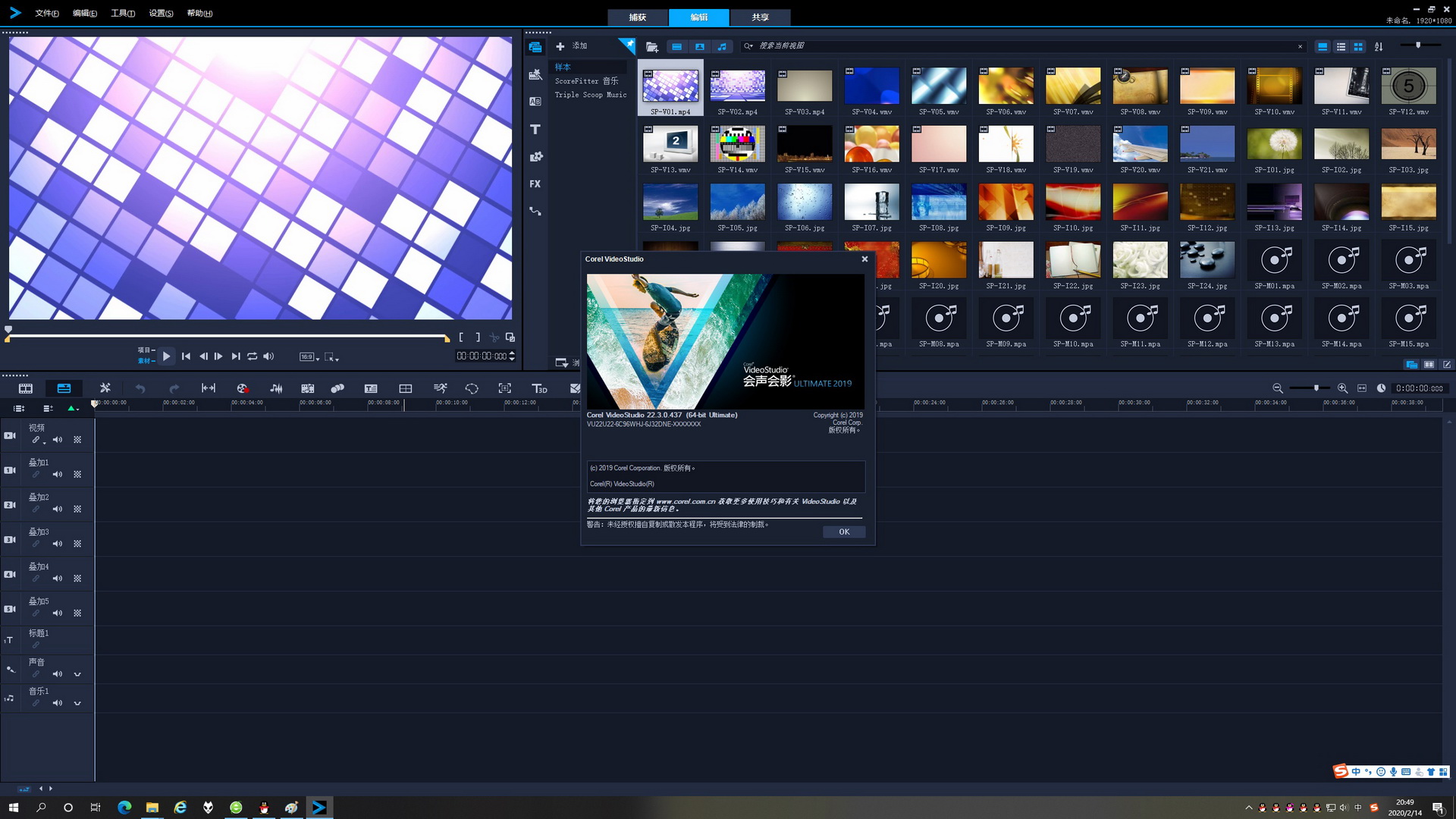Open the 工具 menu
The width and height of the screenshot is (1456, 819).
click(123, 14)
